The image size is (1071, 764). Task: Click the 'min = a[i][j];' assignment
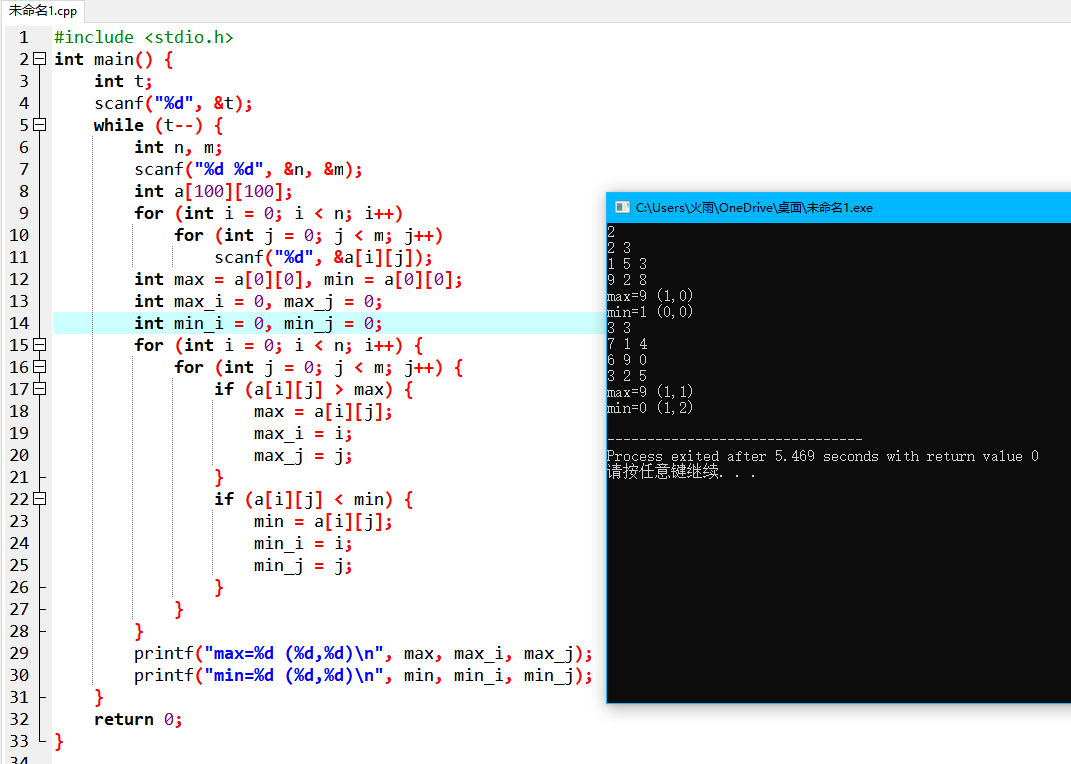coord(323,521)
